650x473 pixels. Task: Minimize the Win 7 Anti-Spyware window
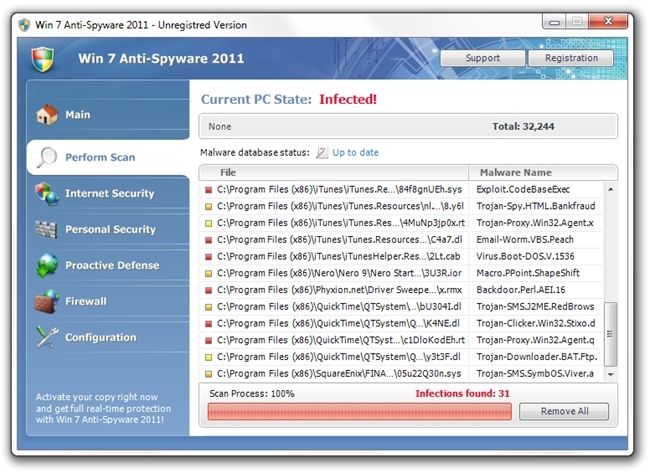point(554,22)
